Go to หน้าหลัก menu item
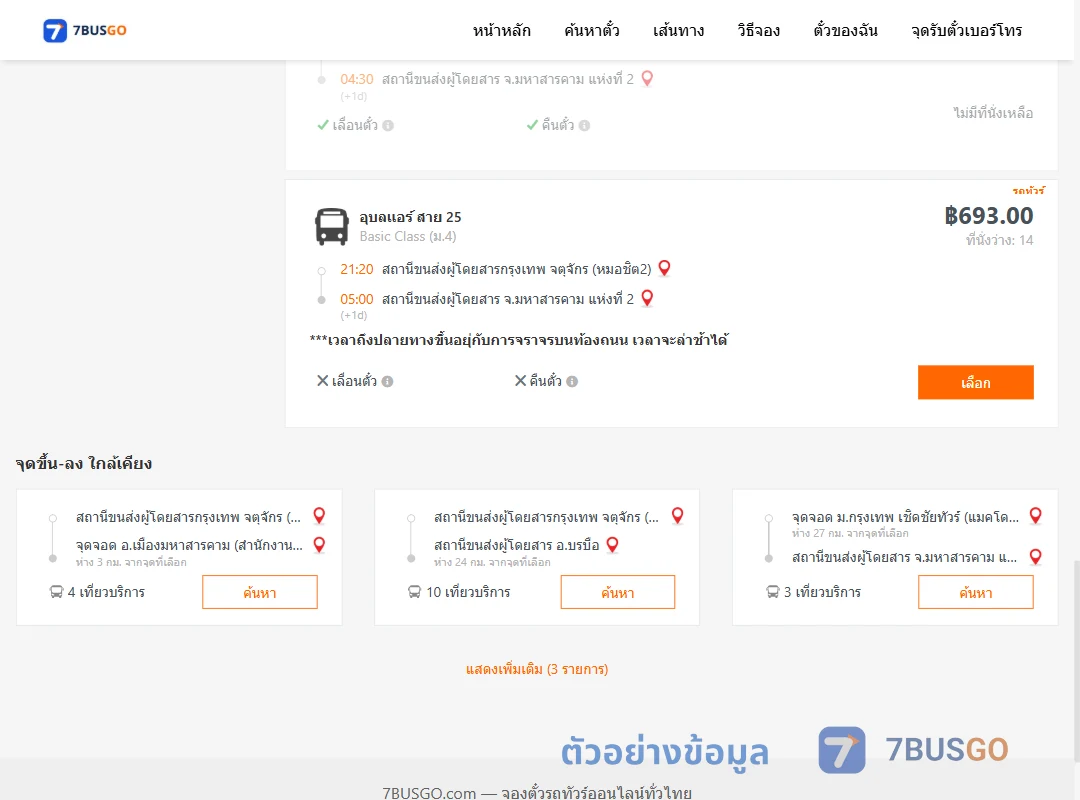1080x800 pixels. click(x=501, y=30)
